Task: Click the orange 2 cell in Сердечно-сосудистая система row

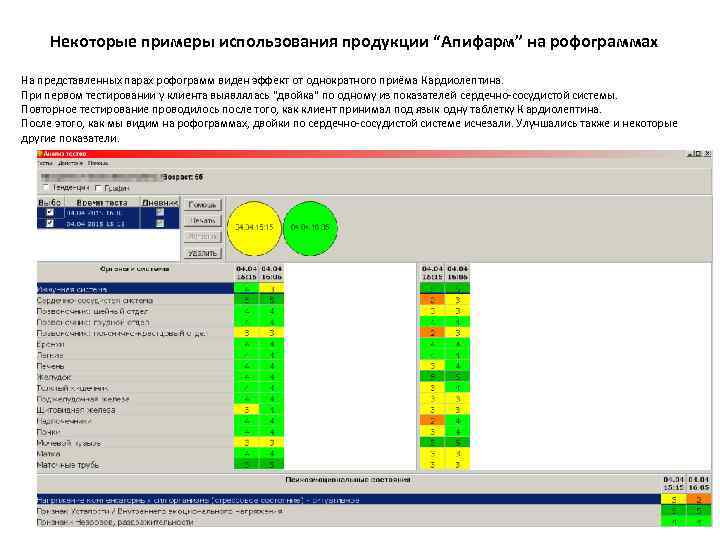Action: click(x=433, y=300)
